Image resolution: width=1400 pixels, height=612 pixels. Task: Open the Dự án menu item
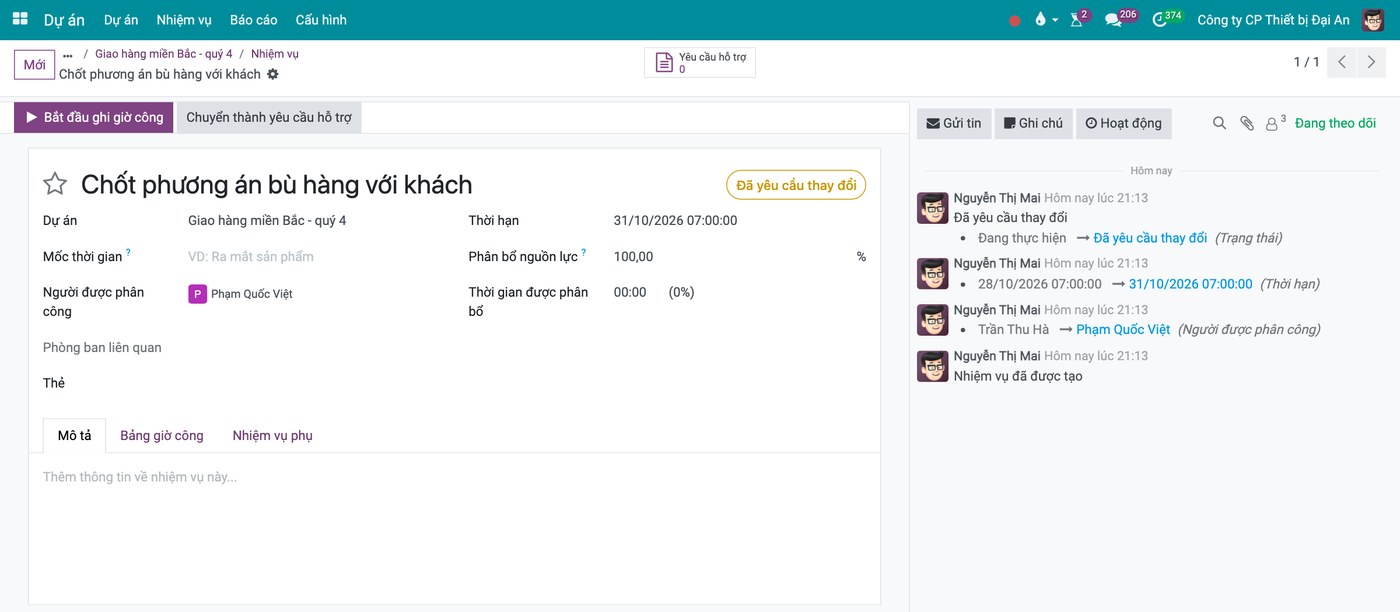pos(121,20)
